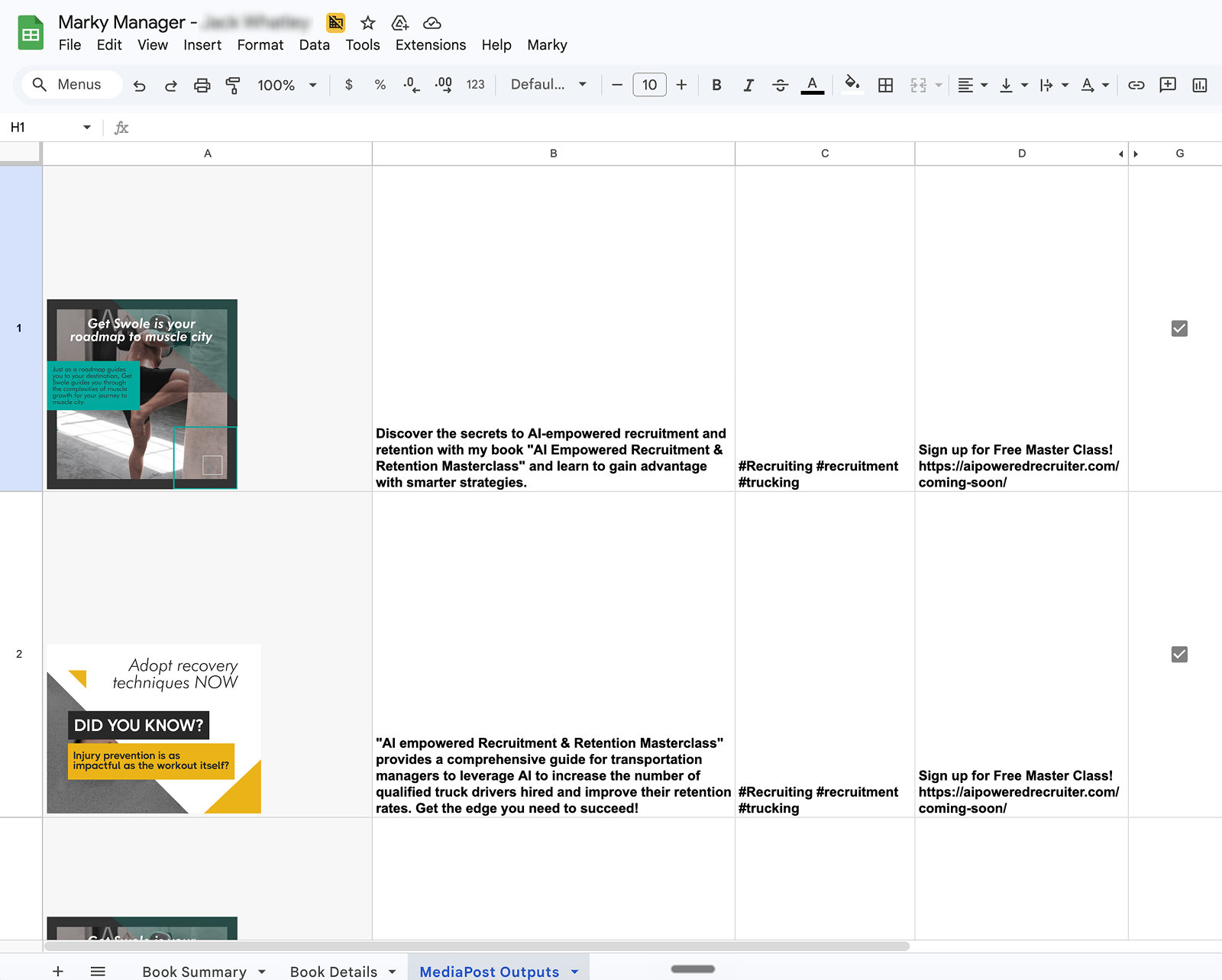Open more number formats 123
Viewport: 1222px width, 980px height.
pyautogui.click(x=475, y=85)
